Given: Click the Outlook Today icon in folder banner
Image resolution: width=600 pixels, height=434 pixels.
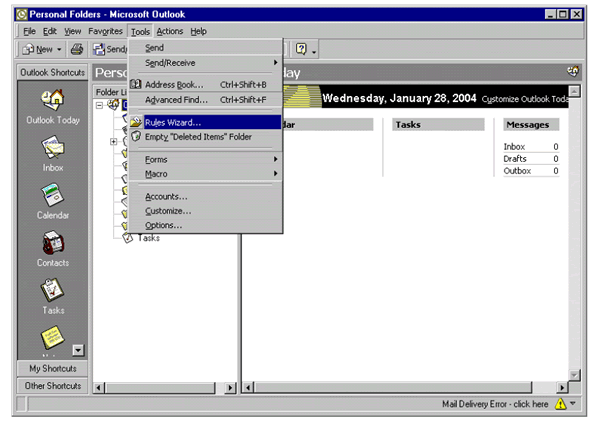Looking at the screenshot, I should click(573, 71).
